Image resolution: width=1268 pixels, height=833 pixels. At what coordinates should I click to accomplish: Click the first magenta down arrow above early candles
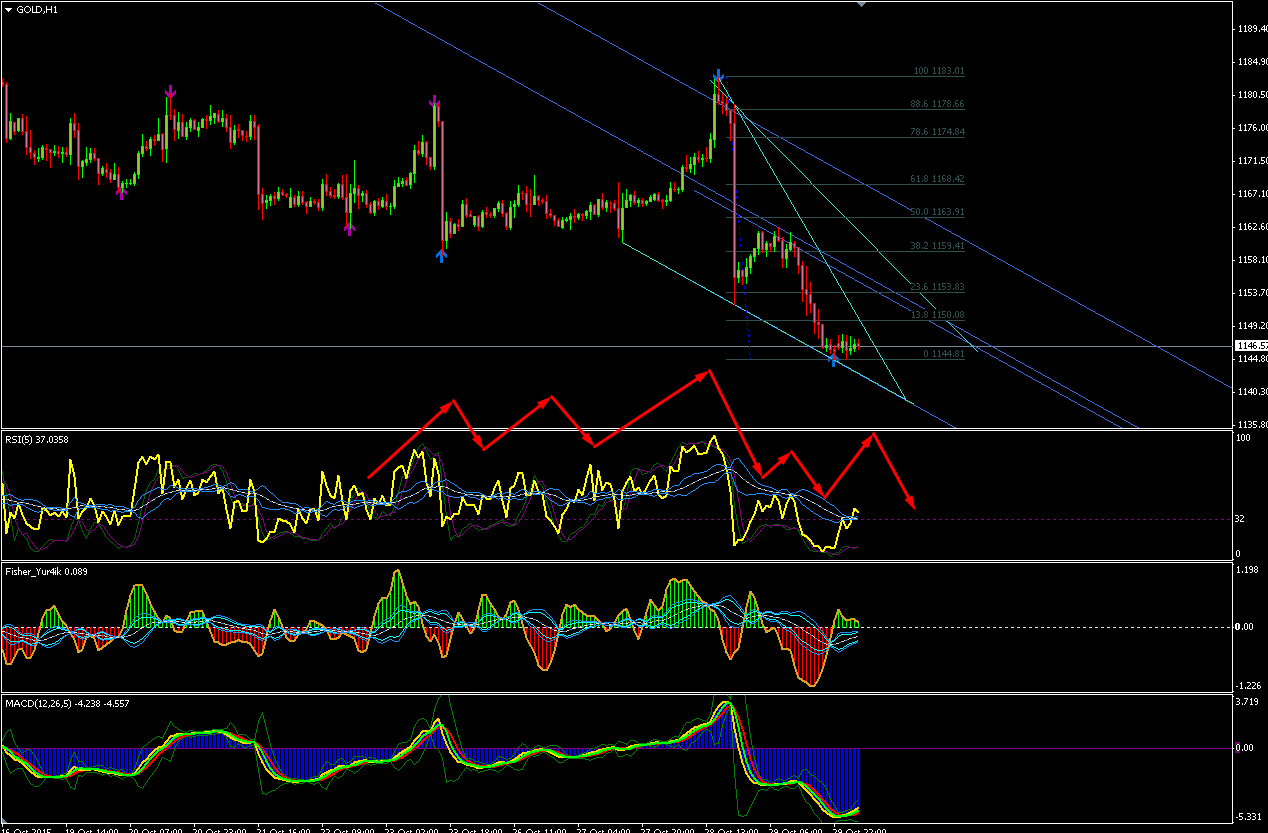170,93
